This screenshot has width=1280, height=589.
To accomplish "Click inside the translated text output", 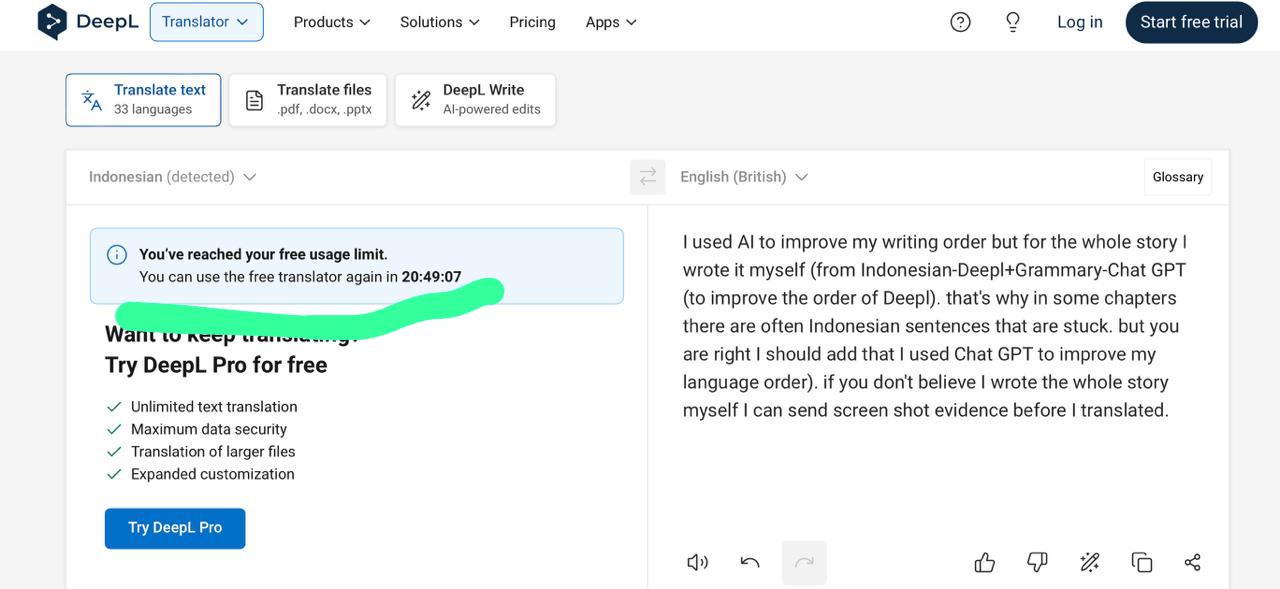I will 935,326.
